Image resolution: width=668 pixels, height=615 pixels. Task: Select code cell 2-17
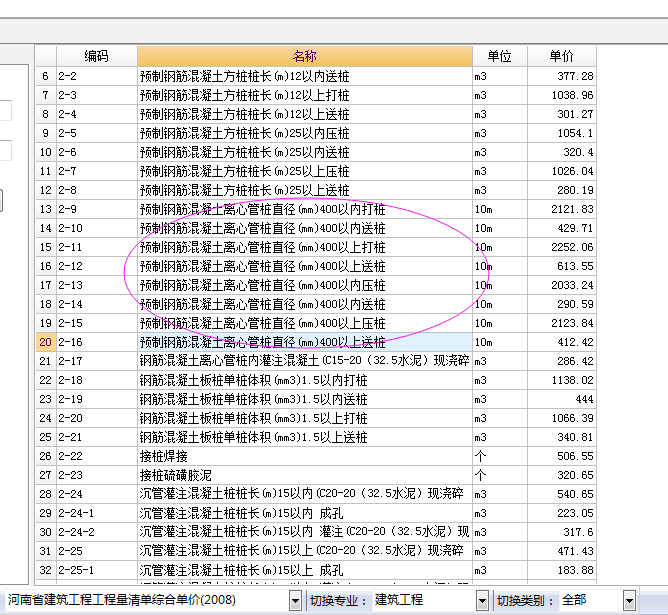(x=97, y=361)
